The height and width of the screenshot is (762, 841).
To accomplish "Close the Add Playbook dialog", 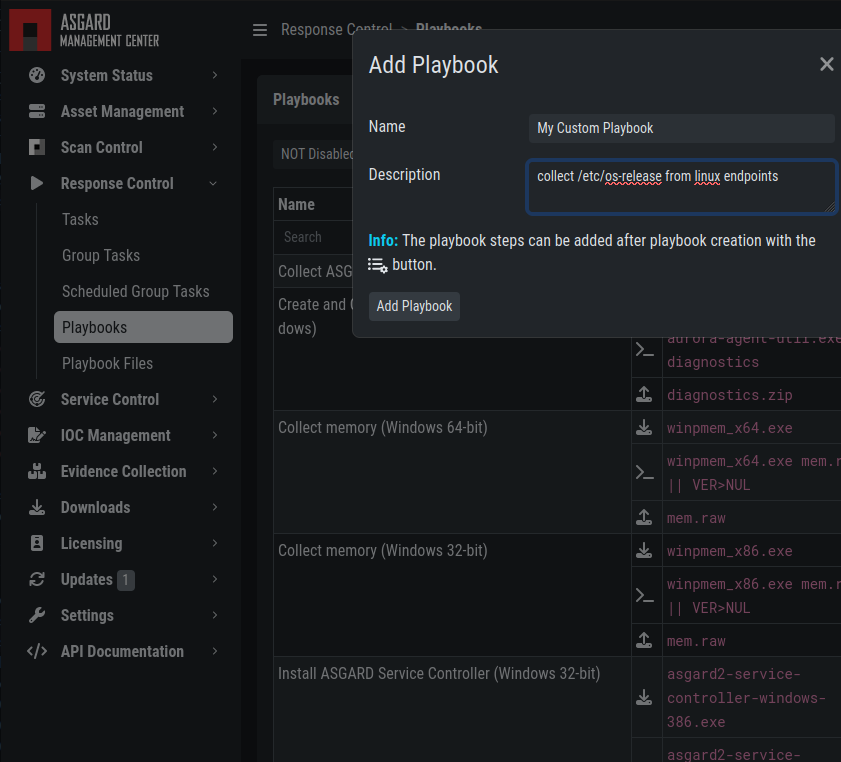I will coord(826,64).
